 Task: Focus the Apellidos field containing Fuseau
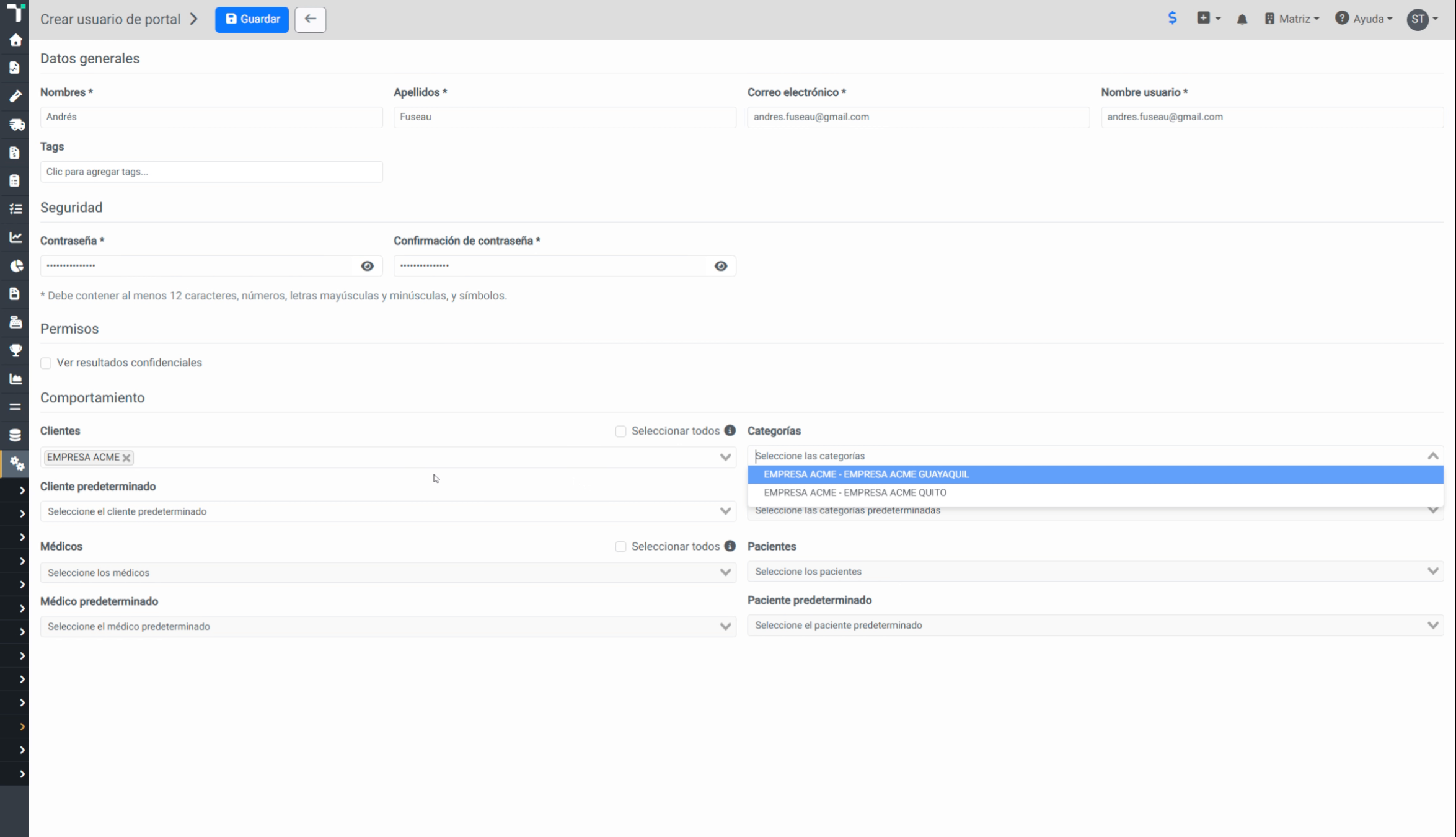click(x=565, y=117)
